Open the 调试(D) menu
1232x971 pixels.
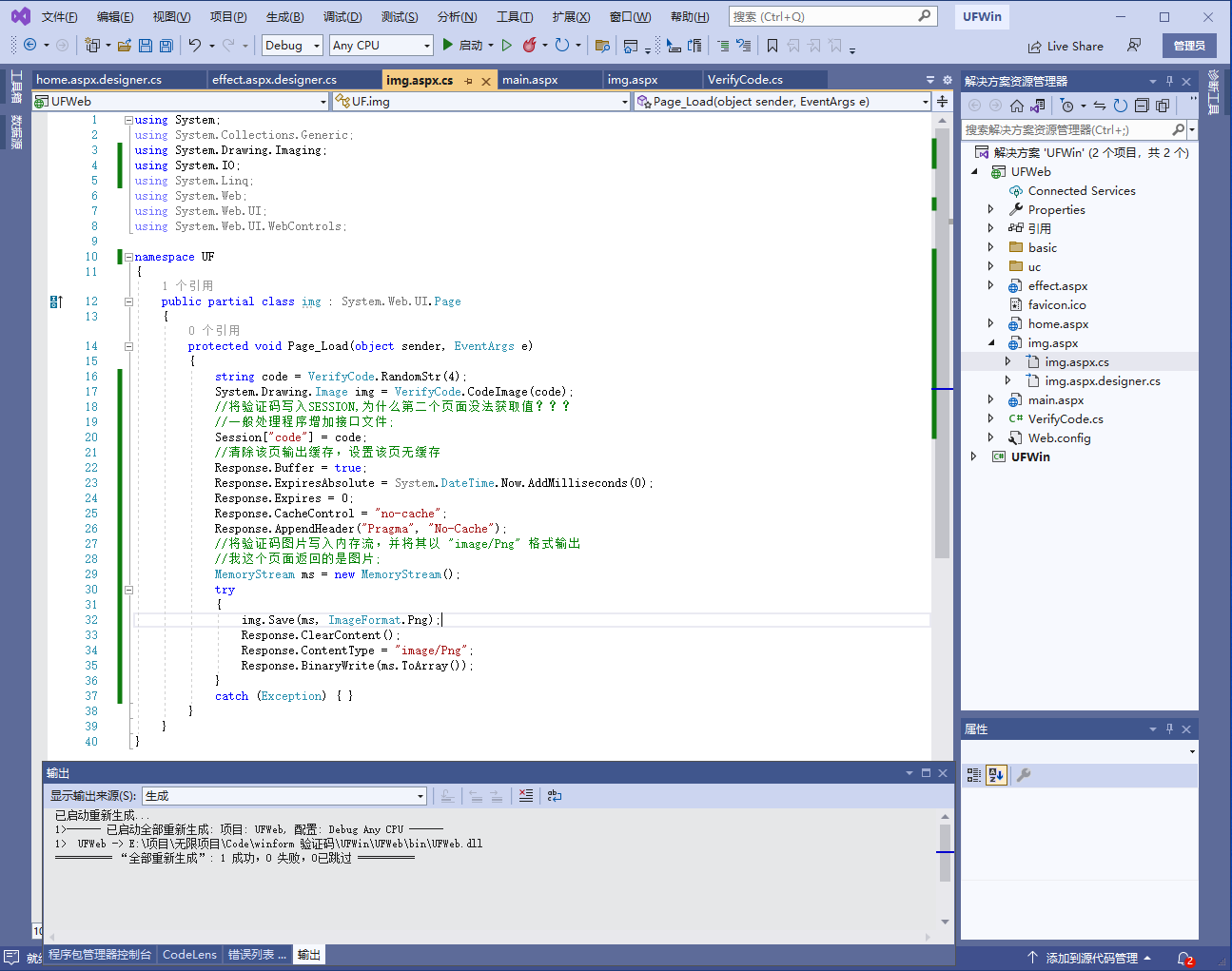pyautogui.click(x=342, y=17)
